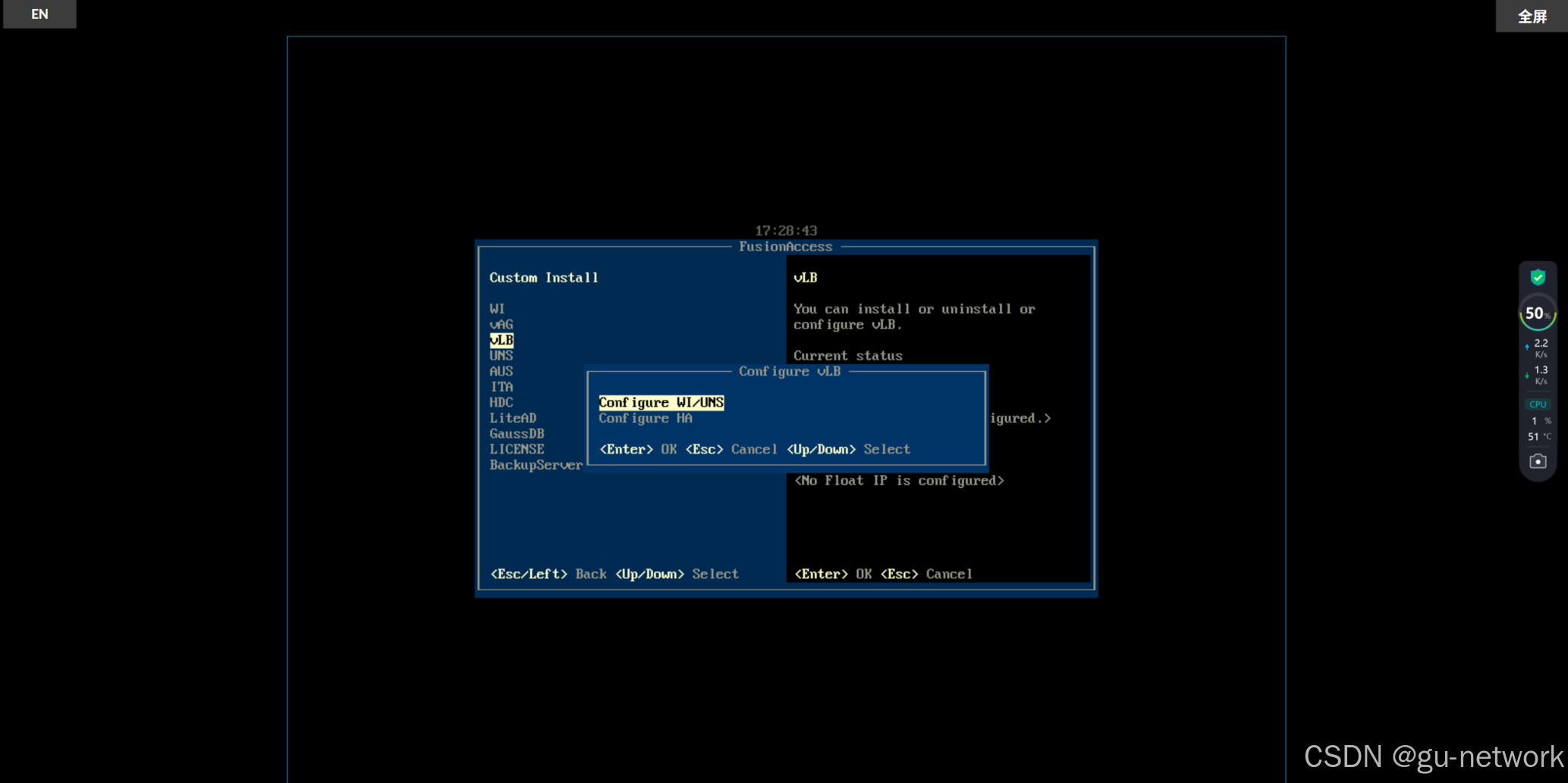Viewport: 1568px width, 783px height.
Task: Click the 全屏 fullscreen button
Action: tap(1532, 16)
